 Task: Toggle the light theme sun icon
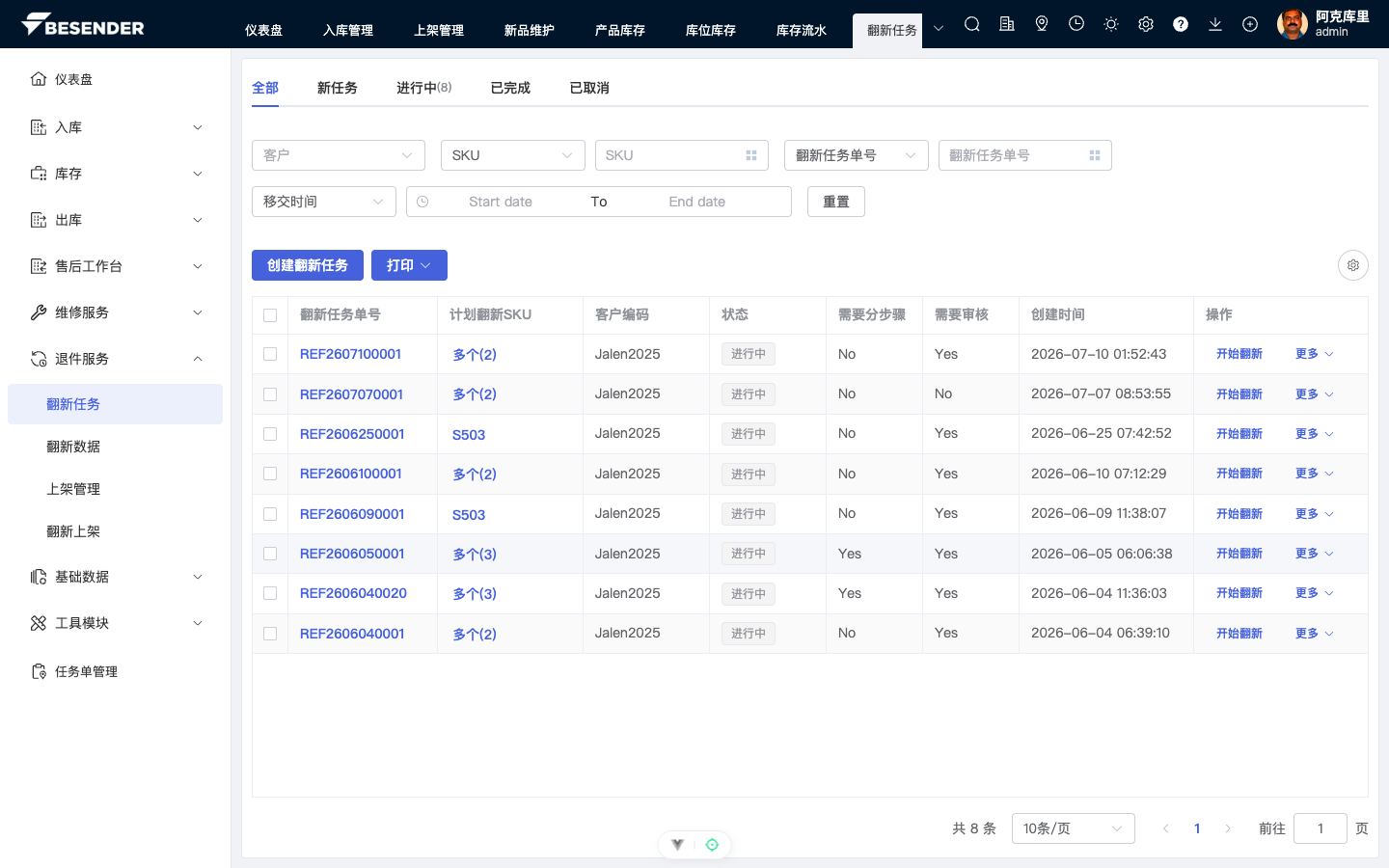[x=1111, y=24]
